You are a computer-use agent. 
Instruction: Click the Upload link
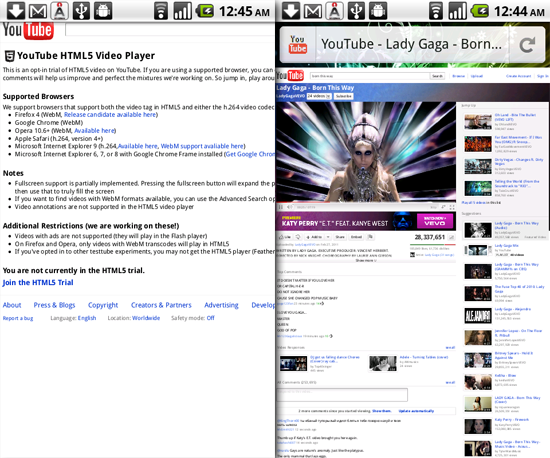click(477, 76)
